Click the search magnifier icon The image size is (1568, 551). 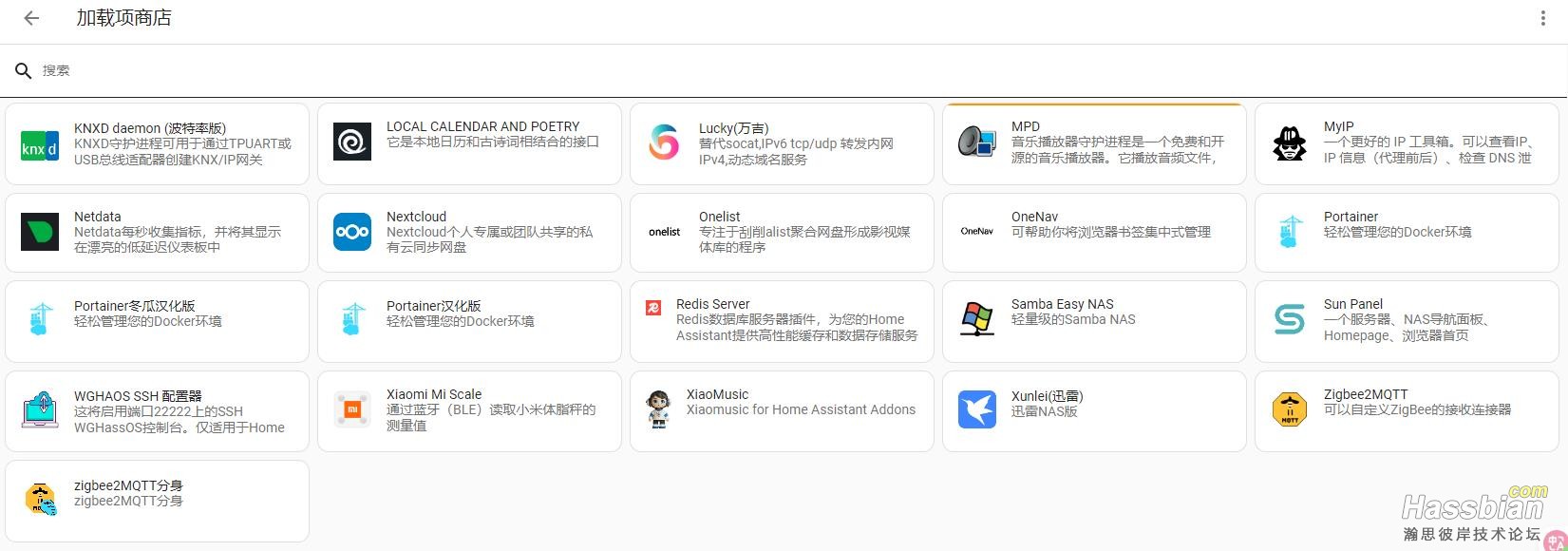[x=24, y=70]
